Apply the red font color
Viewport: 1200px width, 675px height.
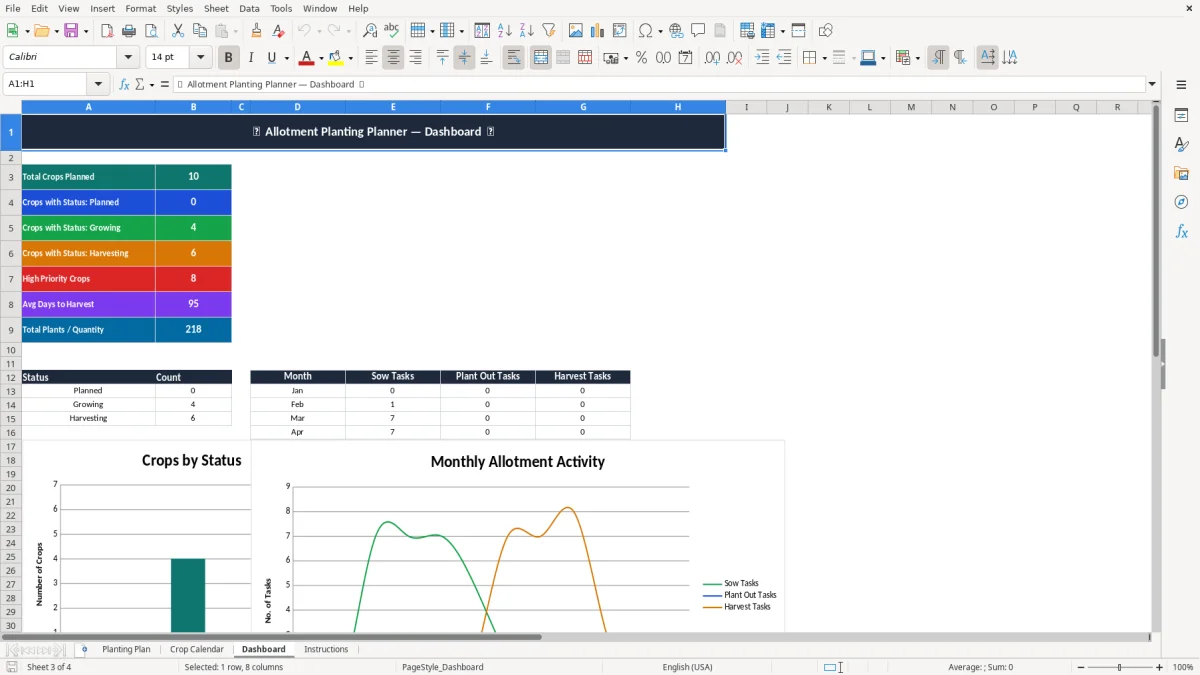coord(307,58)
